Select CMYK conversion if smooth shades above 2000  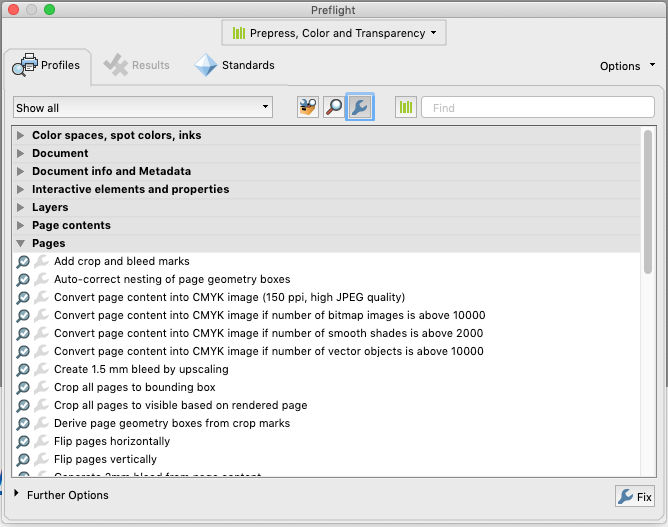269,333
